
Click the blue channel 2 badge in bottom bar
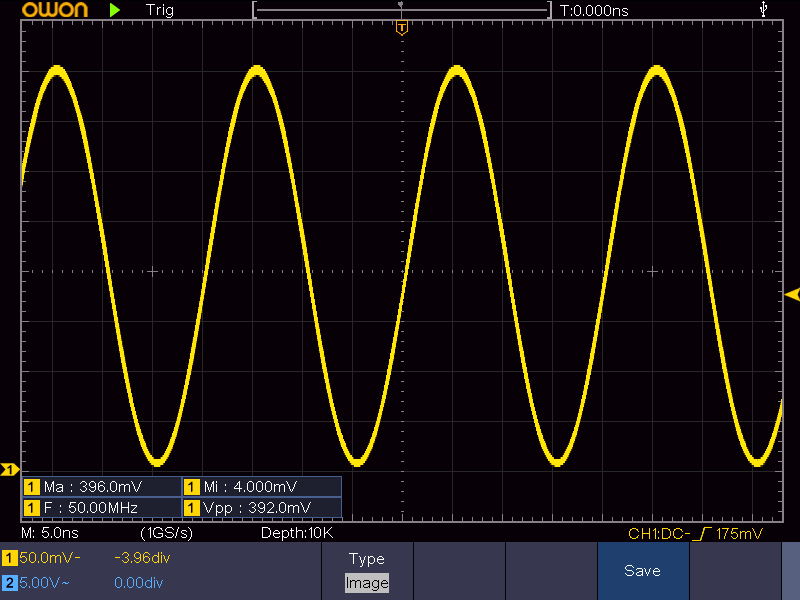pyautogui.click(x=9, y=583)
